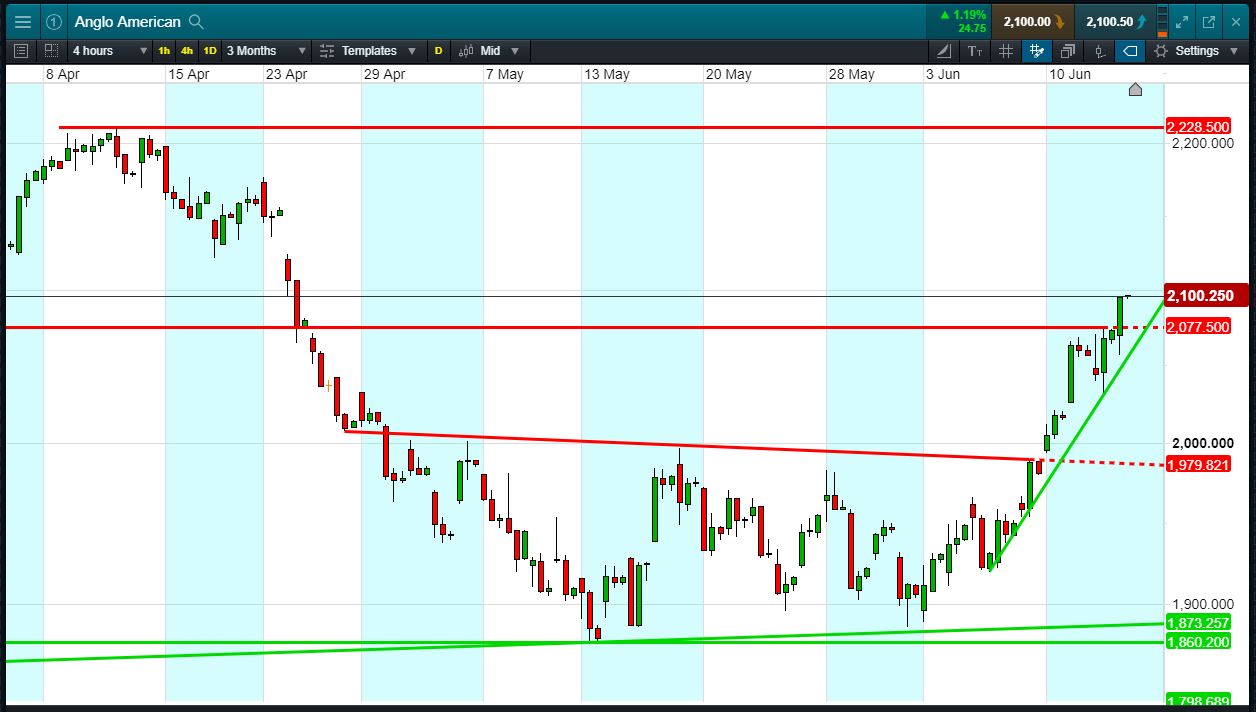1256x712 pixels.
Task: Pop out chart into new window
Action: (1208, 21)
